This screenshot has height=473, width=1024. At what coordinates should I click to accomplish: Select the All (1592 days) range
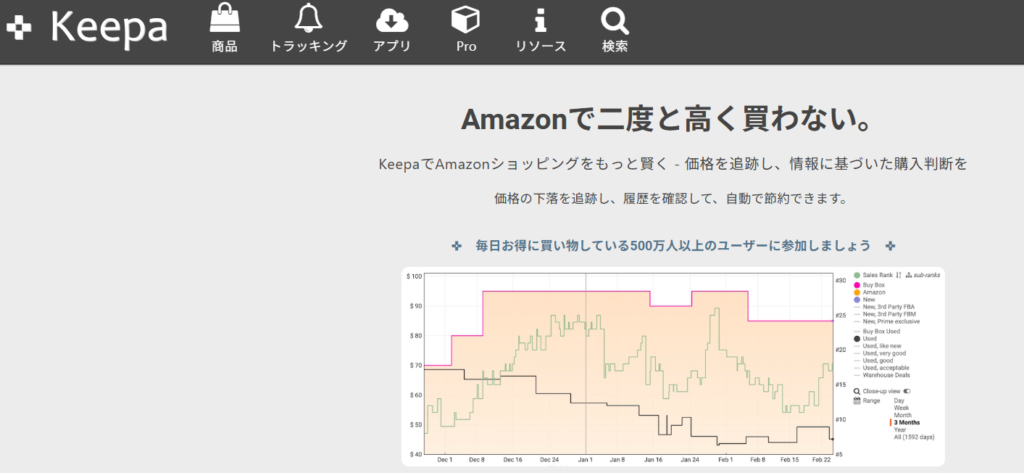pyautogui.click(x=914, y=437)
